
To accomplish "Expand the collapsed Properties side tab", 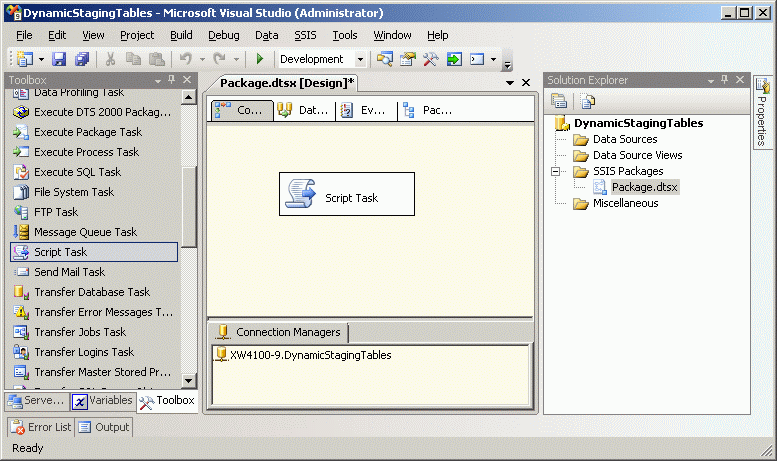I will coord(762,112).
